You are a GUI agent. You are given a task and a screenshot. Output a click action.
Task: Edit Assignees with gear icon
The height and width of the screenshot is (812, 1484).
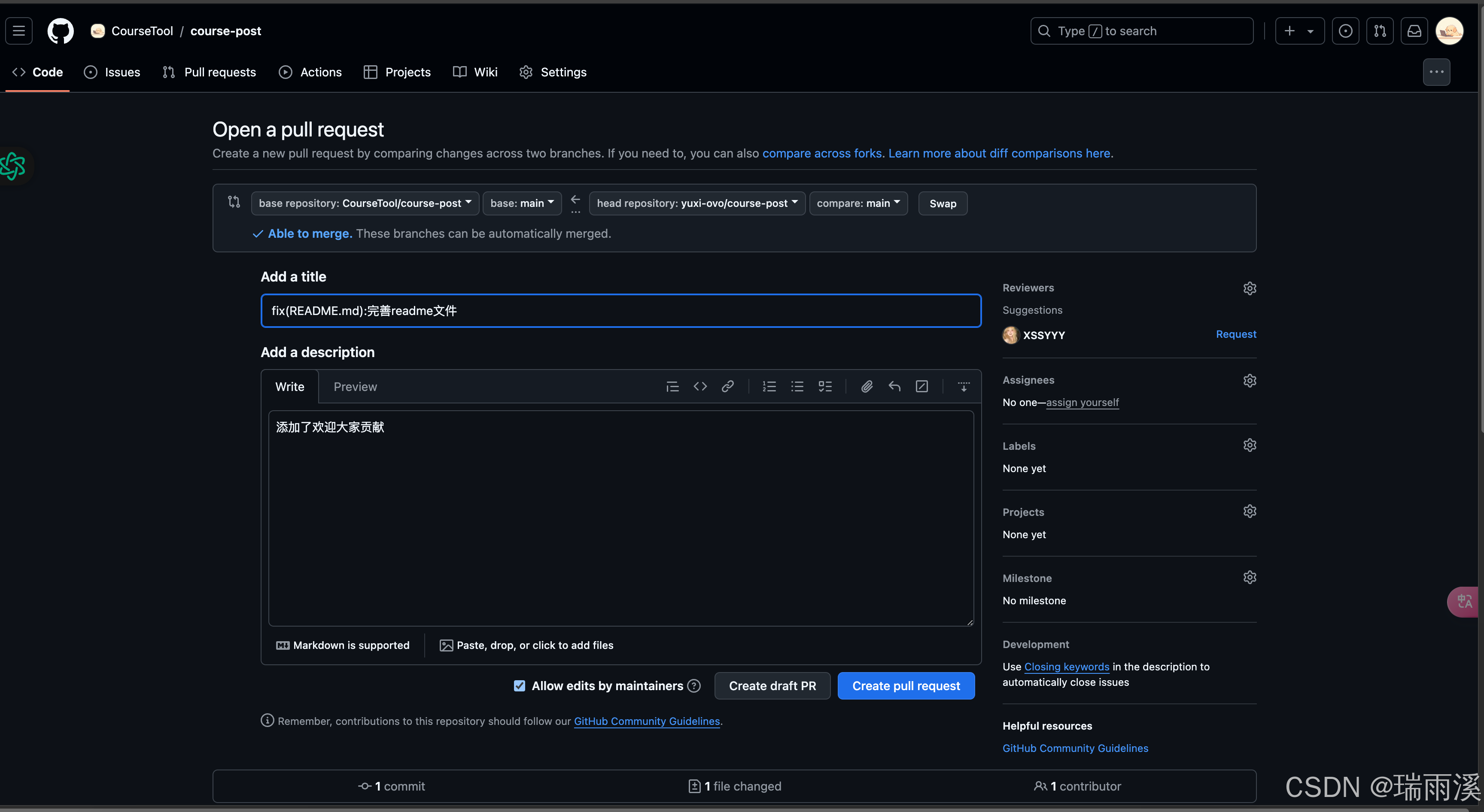coord(1250,381)
